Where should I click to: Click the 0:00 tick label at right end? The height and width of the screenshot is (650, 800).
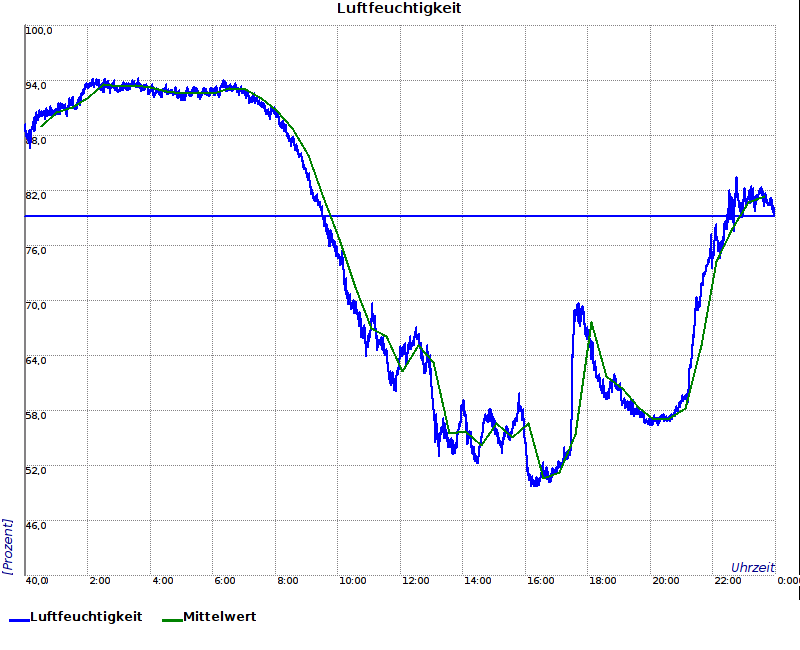point(788,580)
